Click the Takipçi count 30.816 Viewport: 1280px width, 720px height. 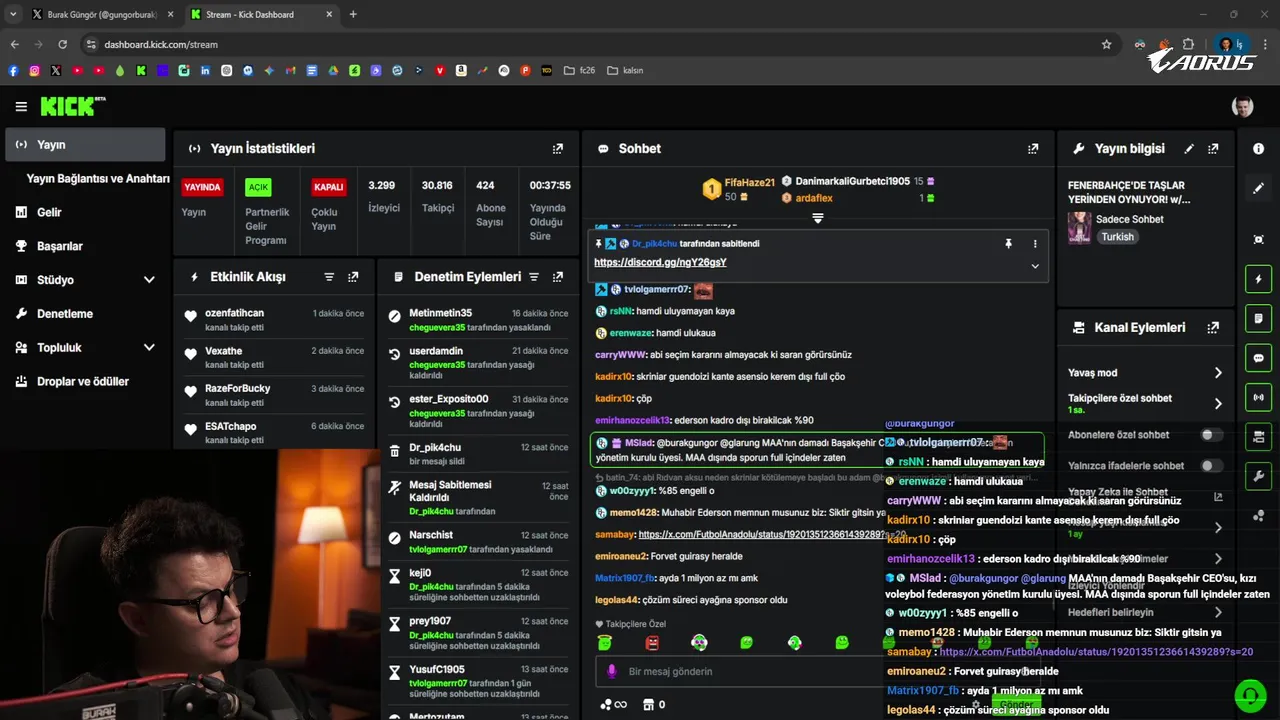point(437,186)
